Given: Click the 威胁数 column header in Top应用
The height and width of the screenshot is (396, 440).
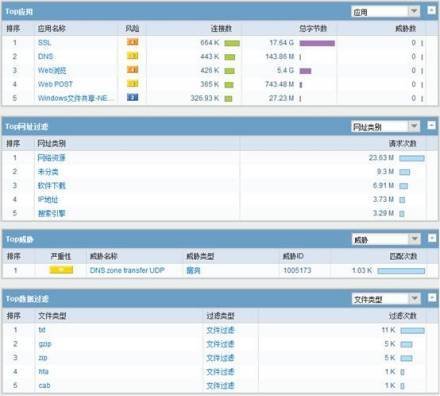Looking at the screenshot, I should pyautogui.click(x=406, y=28).
